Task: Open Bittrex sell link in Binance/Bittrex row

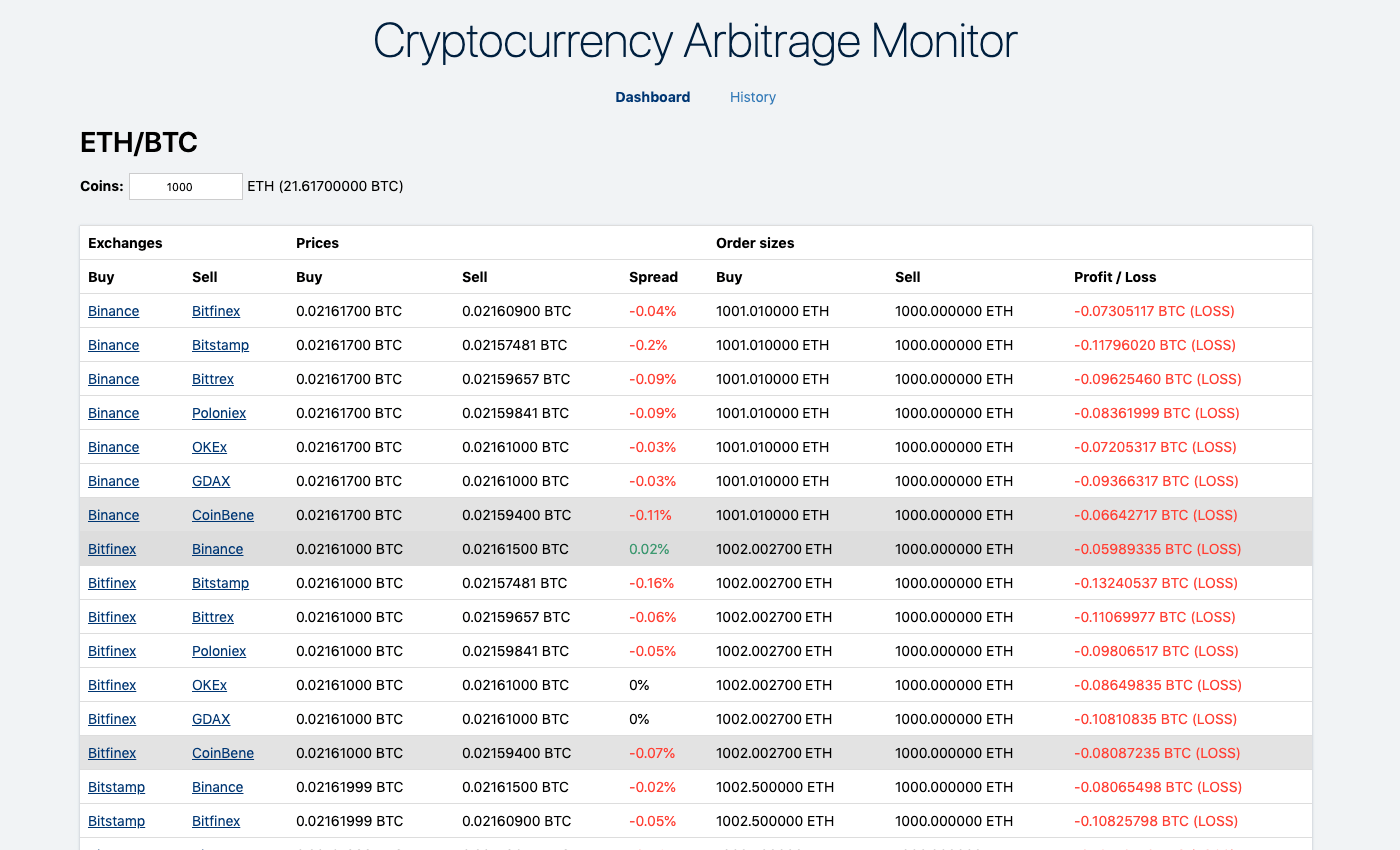Action: coord(213,379)
